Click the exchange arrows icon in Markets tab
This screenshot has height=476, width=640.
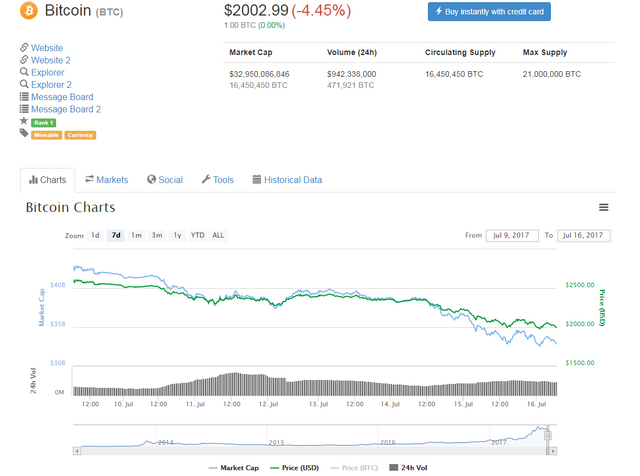[89, 179]
